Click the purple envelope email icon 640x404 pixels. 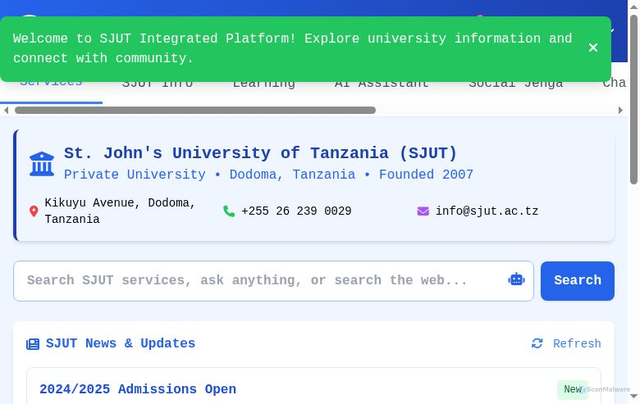click(423, 211)
